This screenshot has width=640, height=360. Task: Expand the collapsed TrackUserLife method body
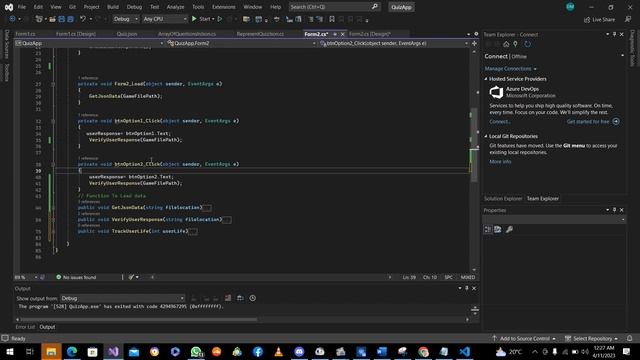193,231
